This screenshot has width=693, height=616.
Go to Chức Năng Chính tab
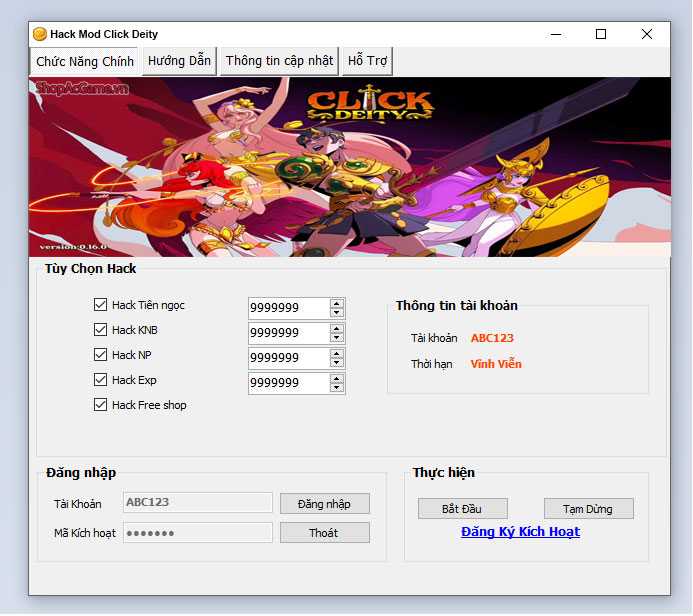85,61
